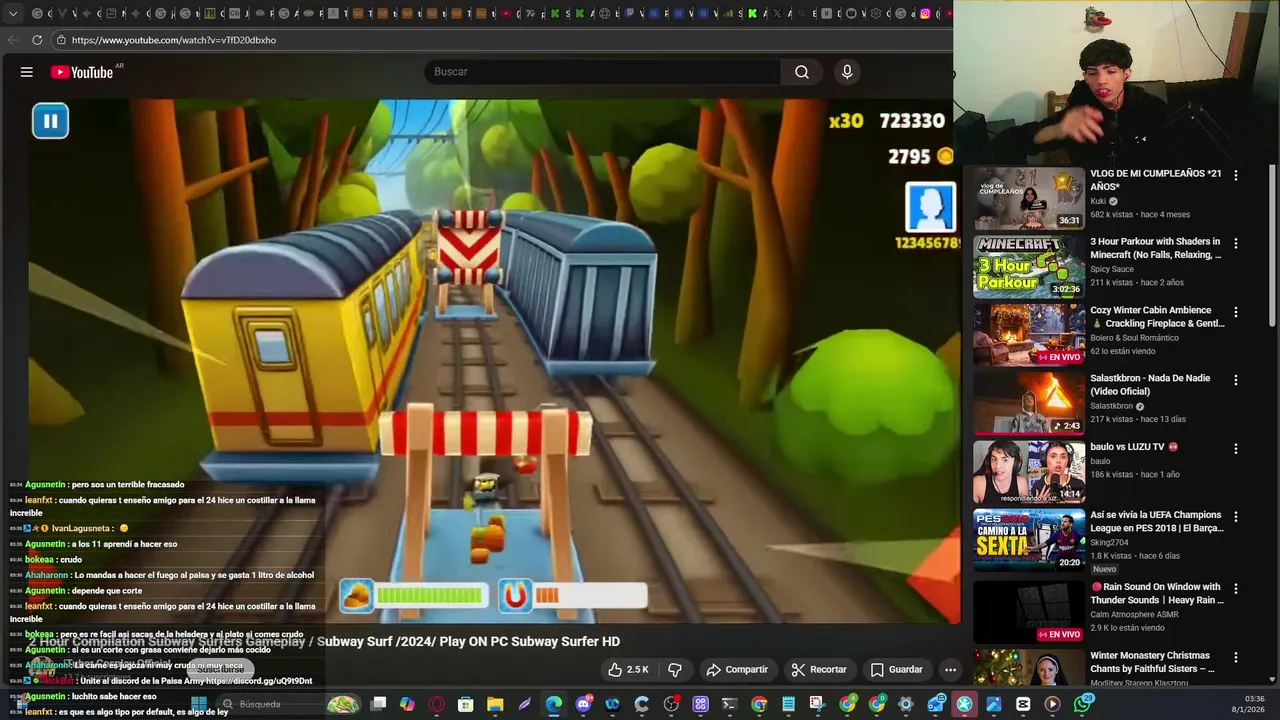
Task: Go back using the browser arrow
Action: point(12,40)
